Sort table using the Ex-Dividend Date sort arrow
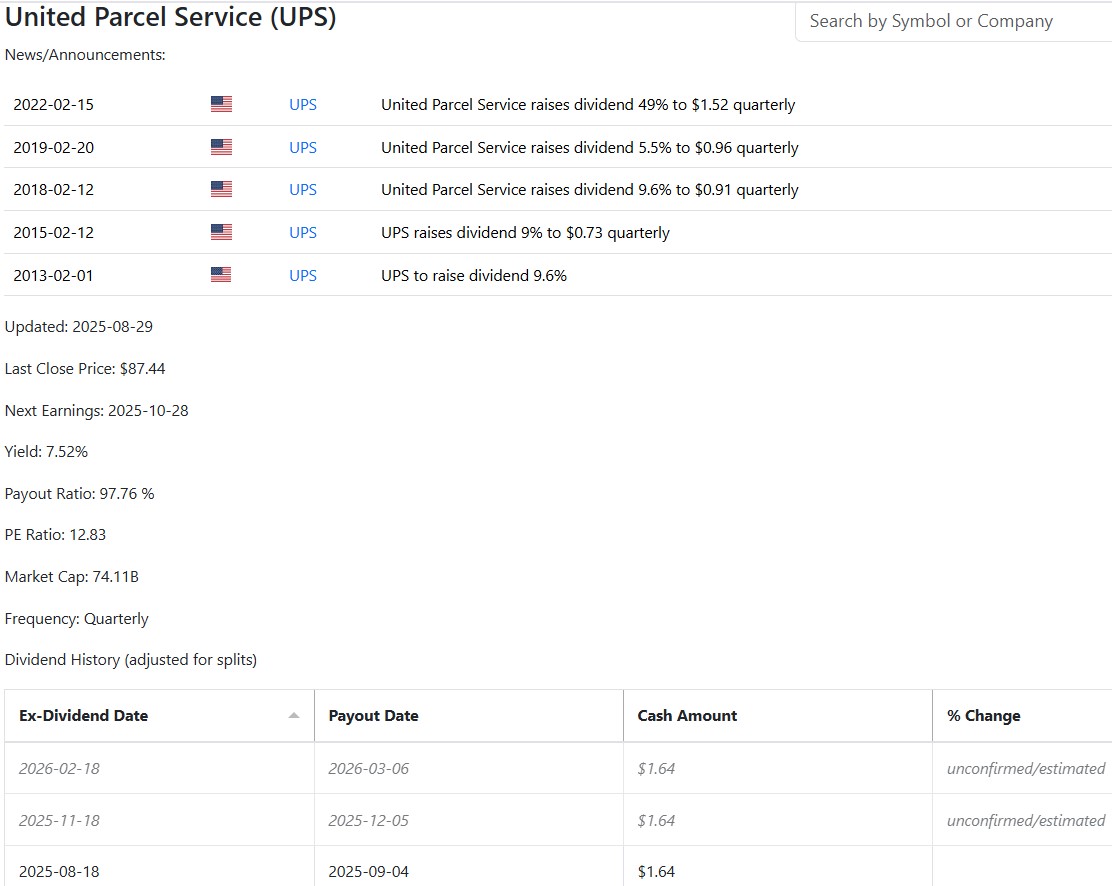The width and height of the screenshot is (1112, 886). 294,716
